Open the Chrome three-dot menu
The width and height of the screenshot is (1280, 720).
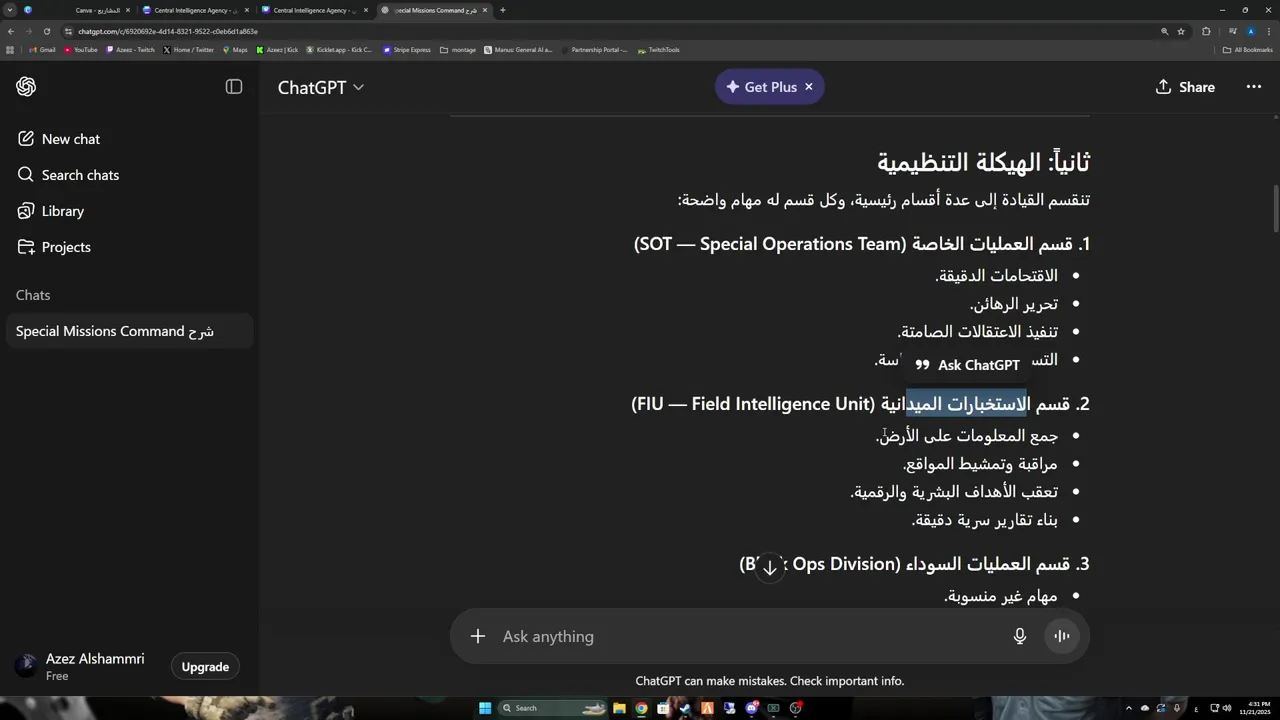pyautogui.click(x=1269, y=31)
